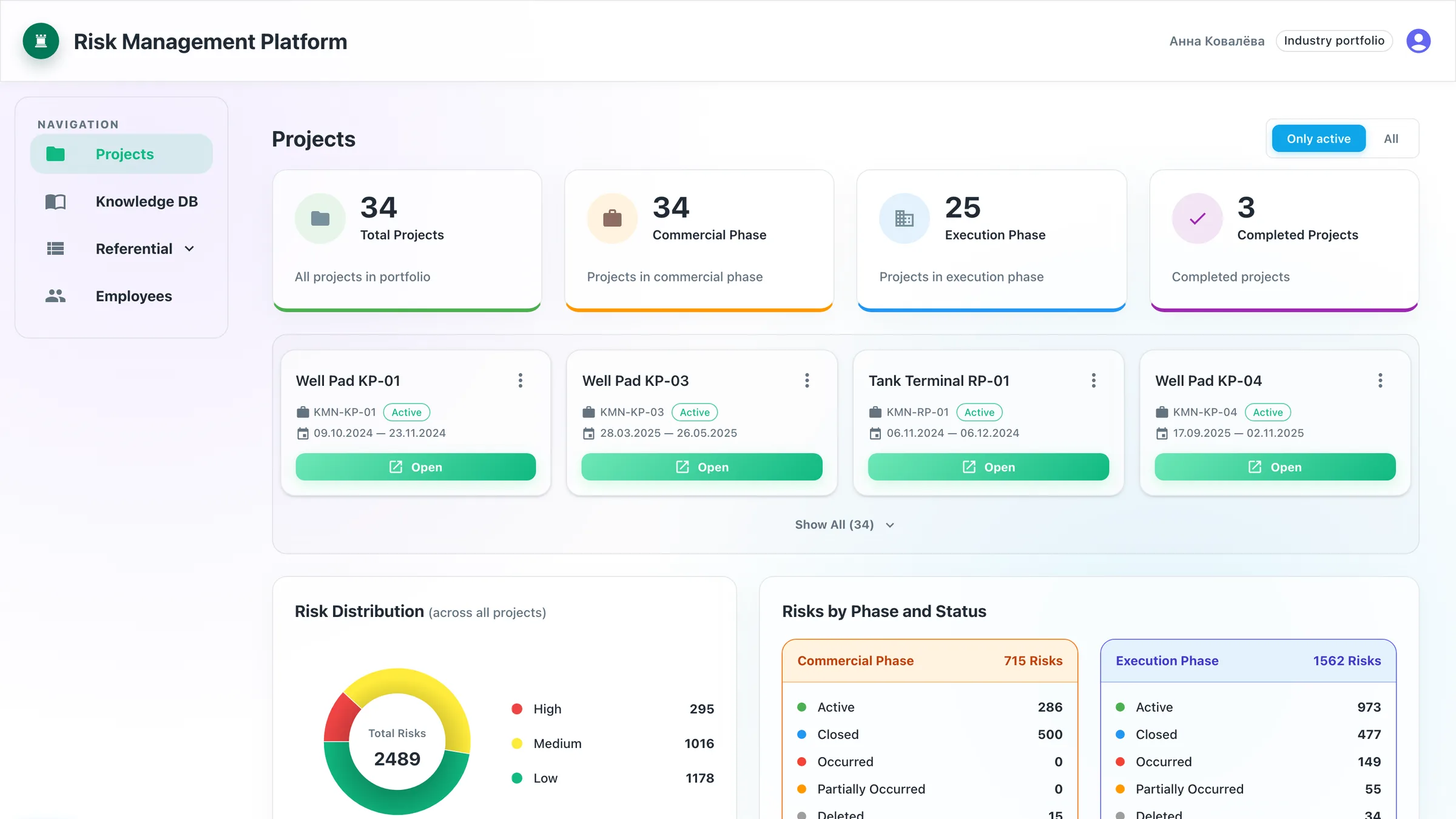This screenshot has width=1456, height=819.
Task: Click the user name Анна Ковалёва
Action: 1216,41
